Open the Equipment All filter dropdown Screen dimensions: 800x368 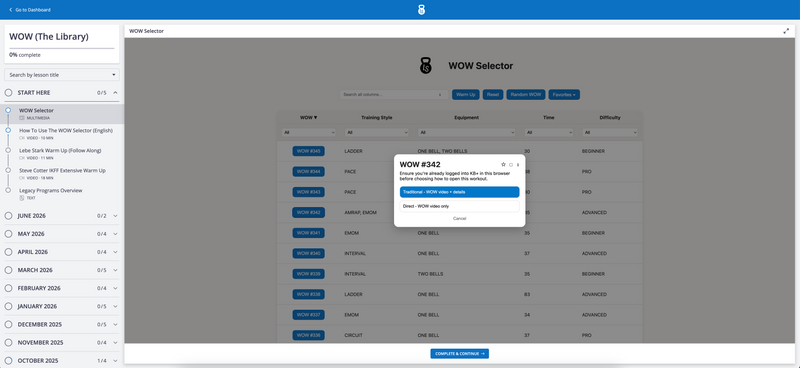pos(466,132)
